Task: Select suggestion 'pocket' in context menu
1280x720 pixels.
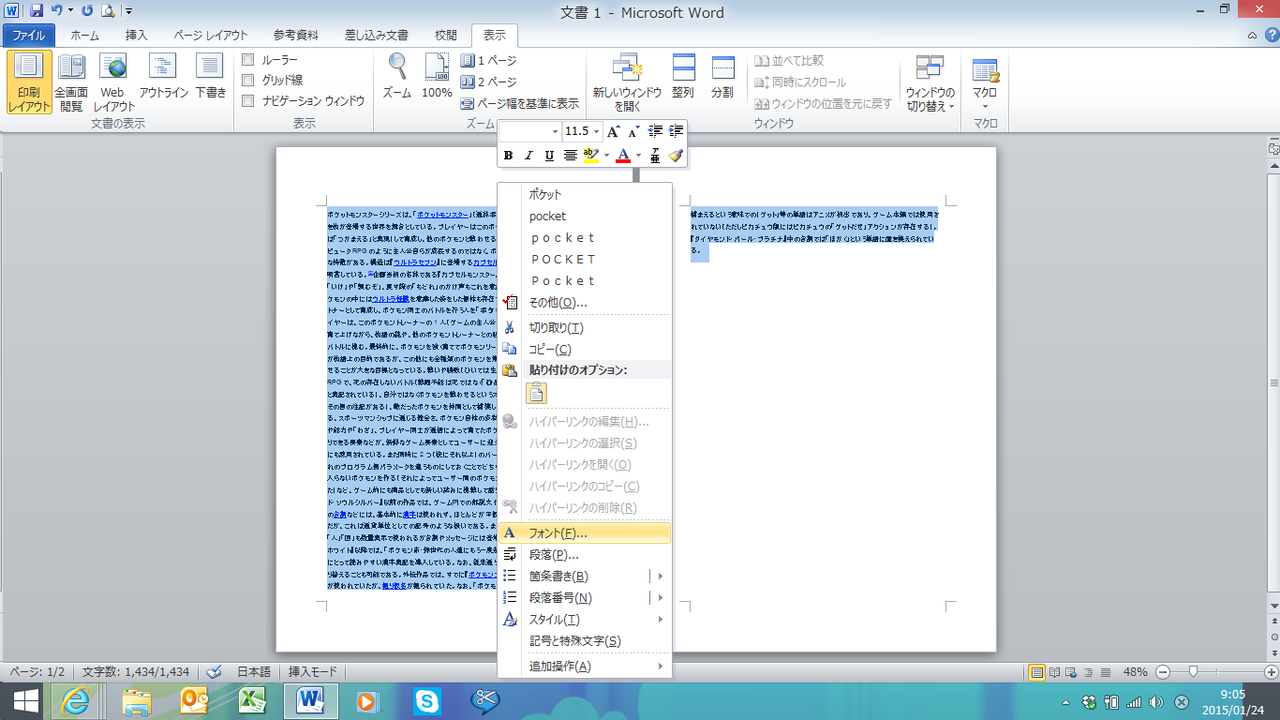Action: [585, 216]
